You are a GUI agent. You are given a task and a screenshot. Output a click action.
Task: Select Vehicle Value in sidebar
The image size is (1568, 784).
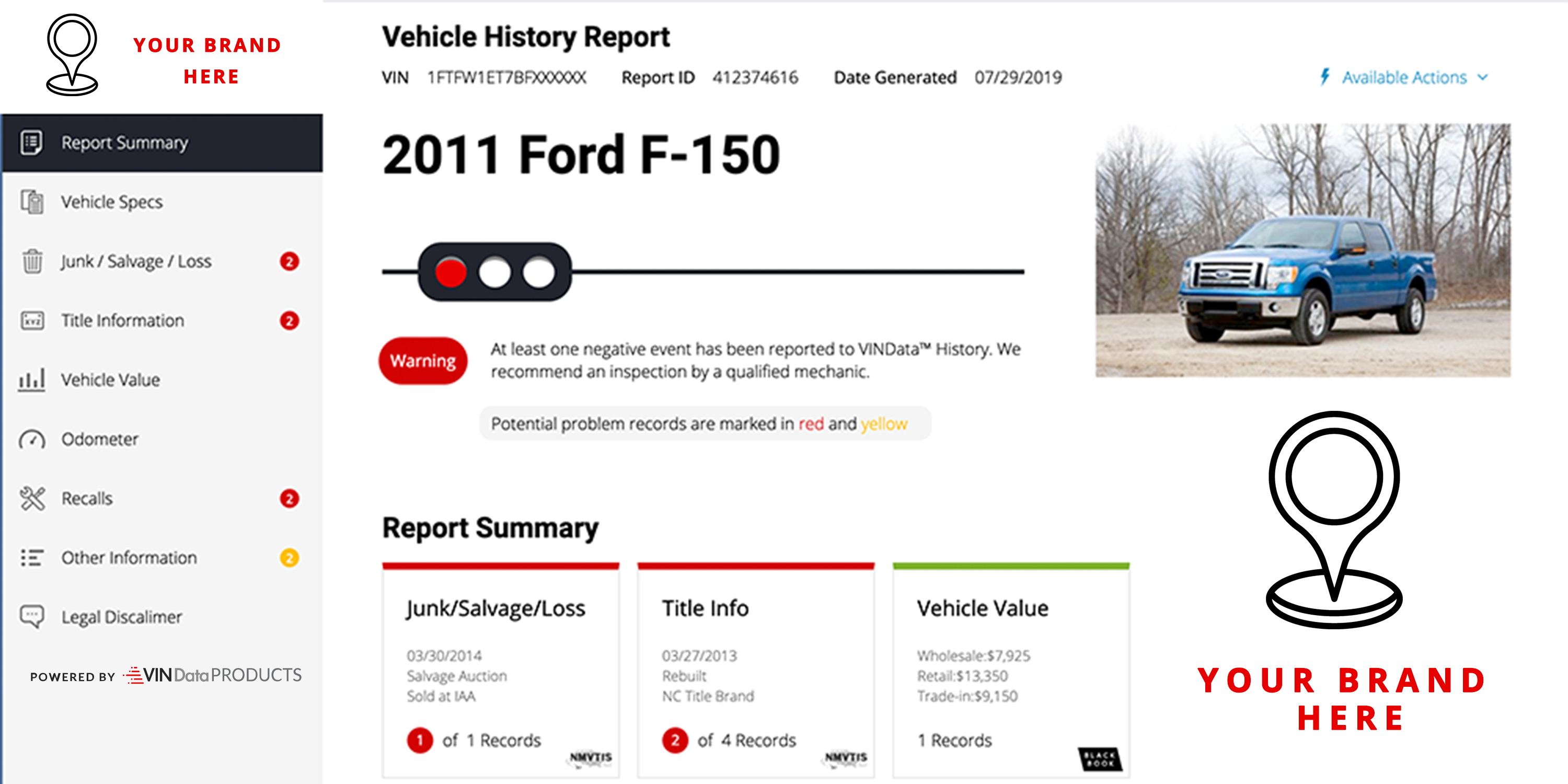tap(162, 380)
